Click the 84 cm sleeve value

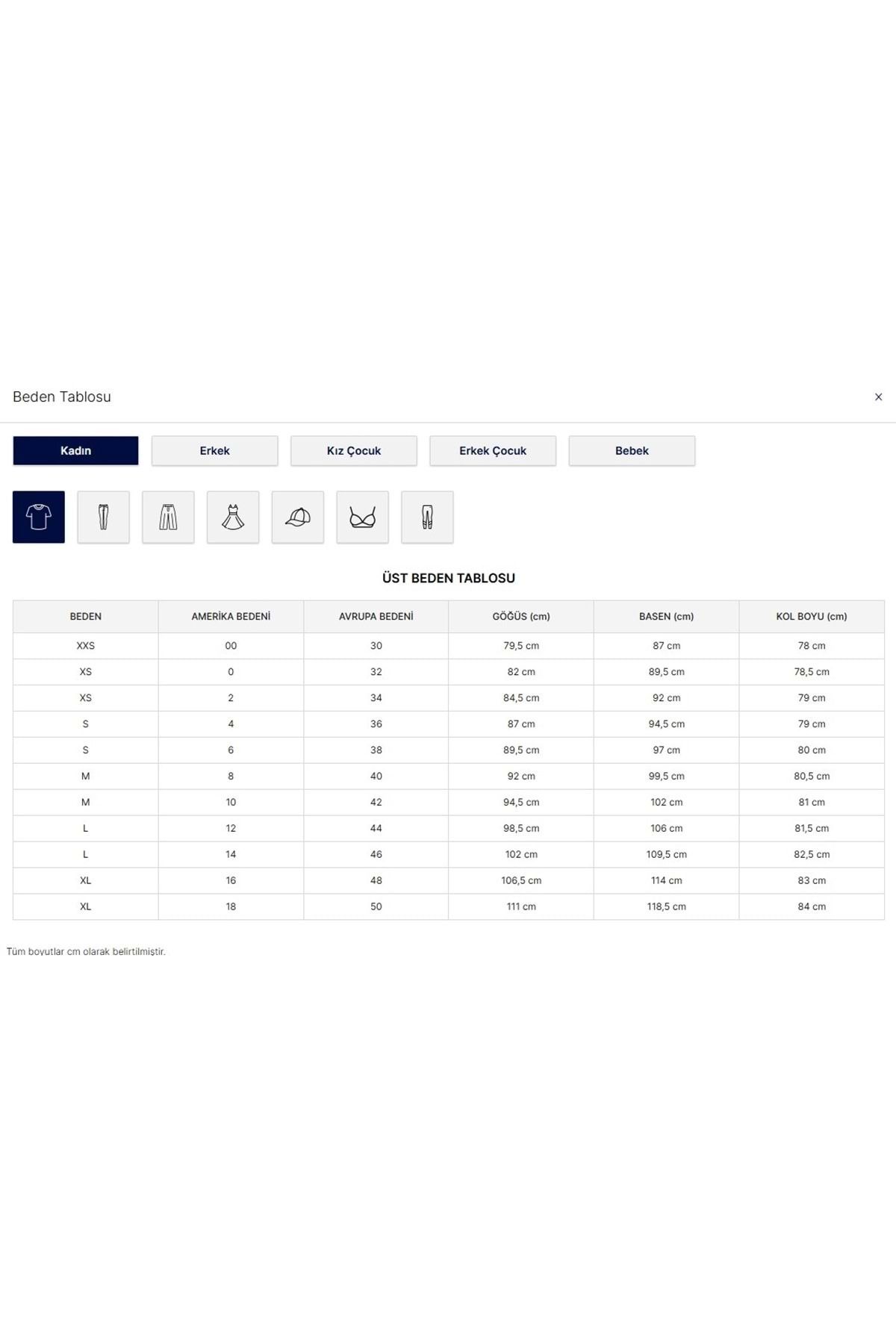pos(812,907)
